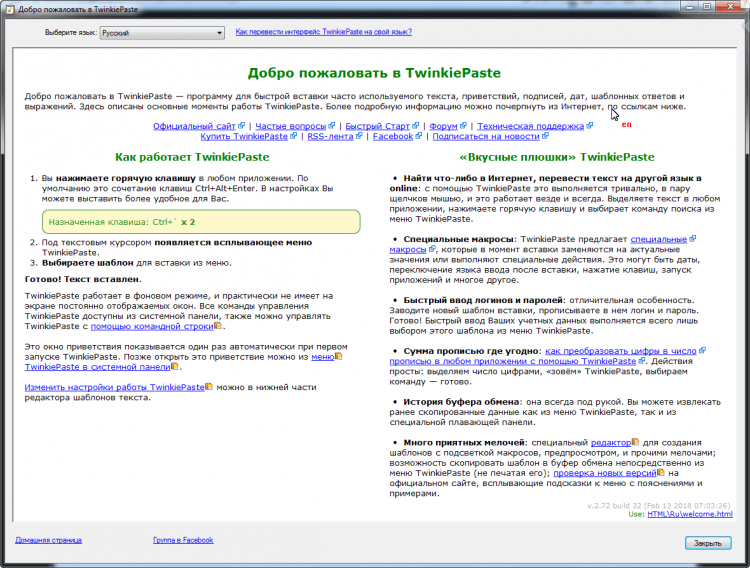Click help icon after проверка новых версий
Screen dimensions: 750x568
661,472
